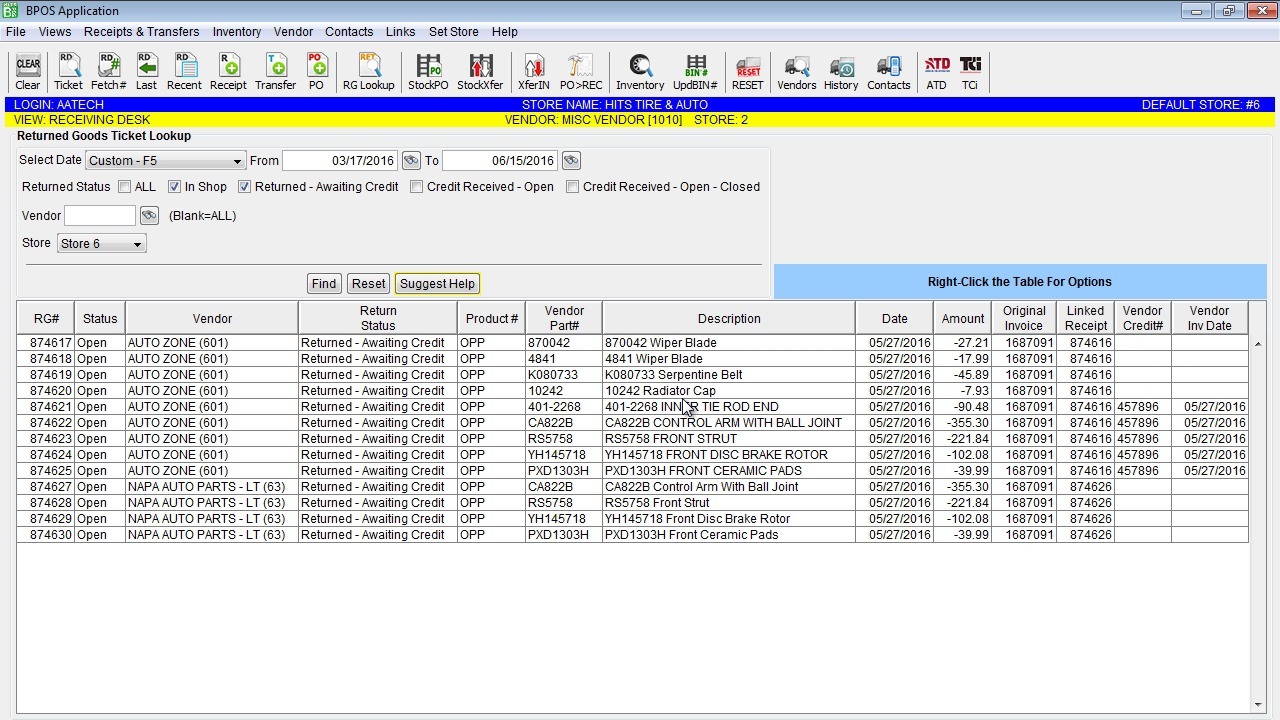This screenshot has width=1280, height=720.
Task: Open the Inventory menu
Action: click(237, 32)
